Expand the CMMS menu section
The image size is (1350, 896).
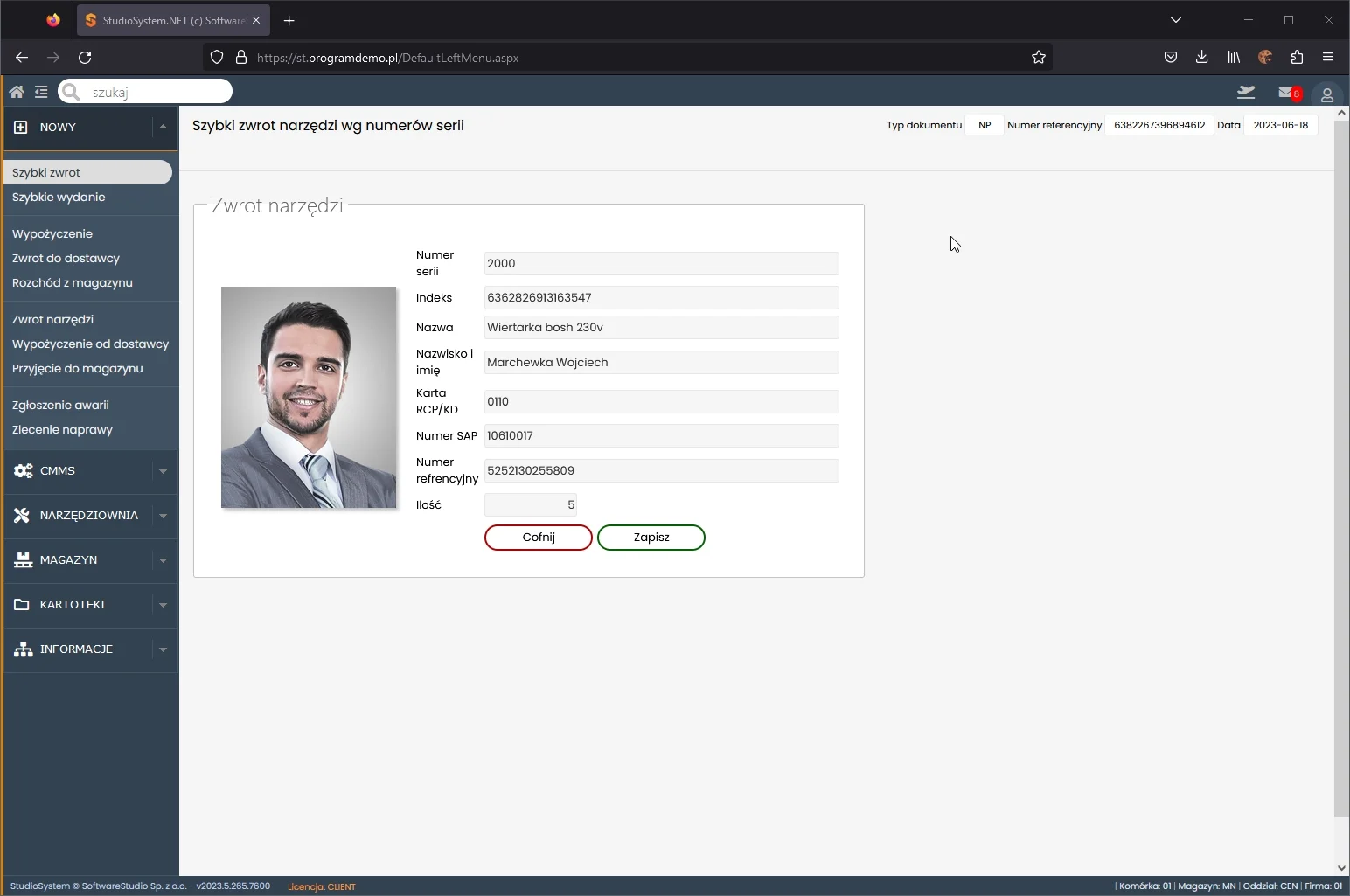[163, 471]
